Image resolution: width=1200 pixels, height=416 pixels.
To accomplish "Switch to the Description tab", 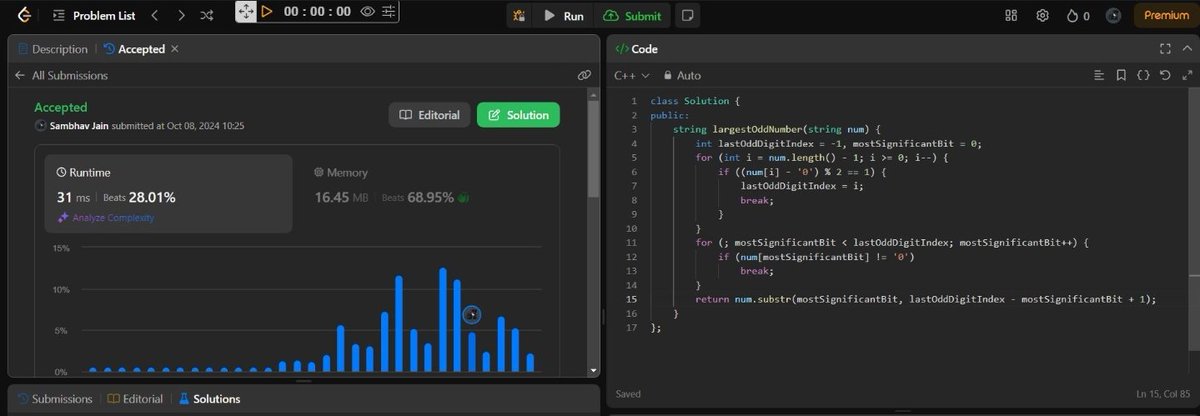I will coord(53,48).
